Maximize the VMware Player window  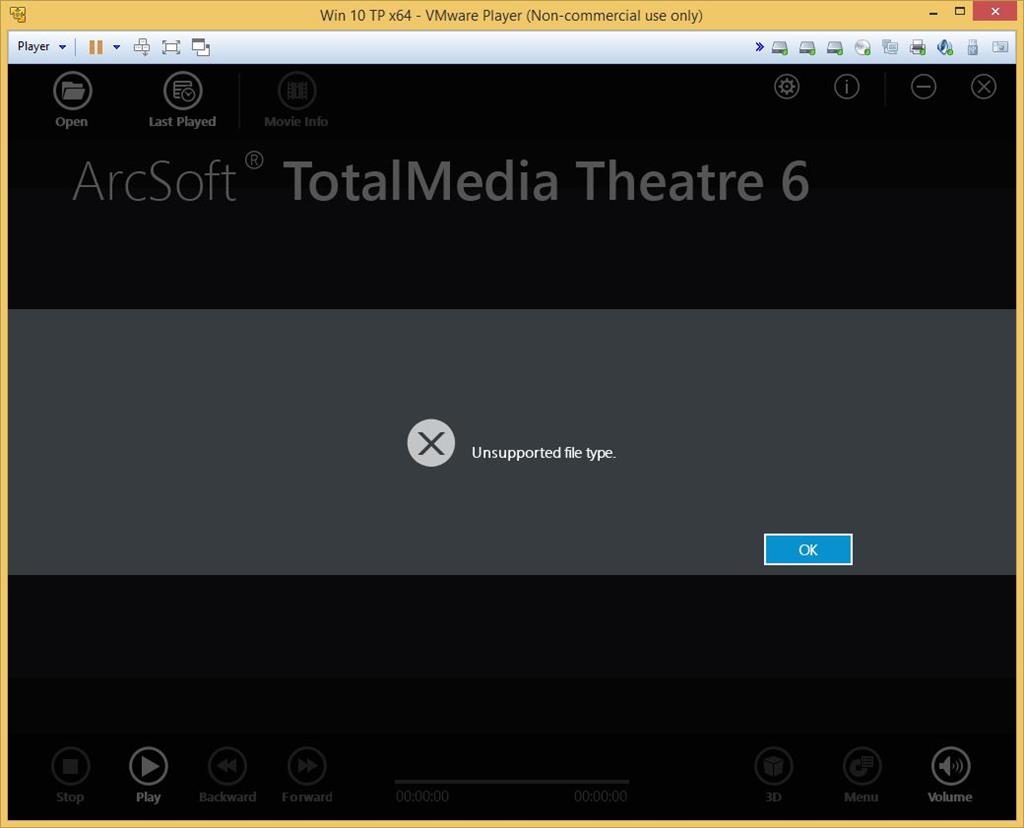point(959,11)
